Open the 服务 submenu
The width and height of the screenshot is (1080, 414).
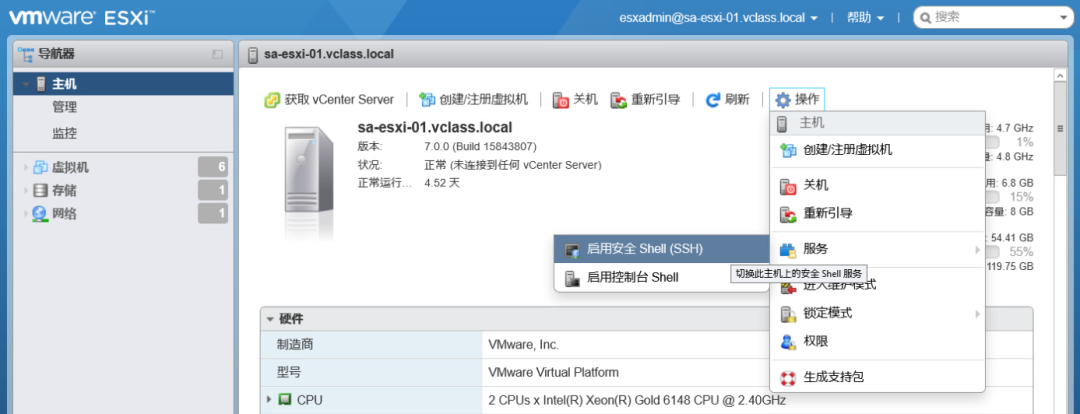click(x=878, y=249)
